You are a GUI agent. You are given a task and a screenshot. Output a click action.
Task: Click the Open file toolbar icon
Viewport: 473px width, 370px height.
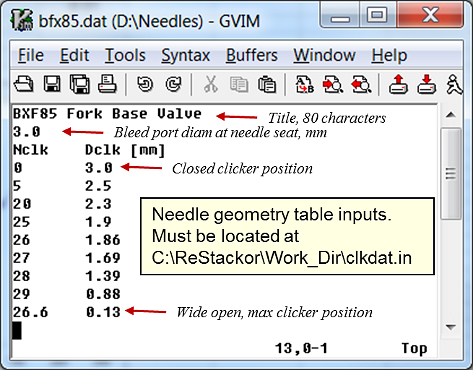tap(23, 84)
